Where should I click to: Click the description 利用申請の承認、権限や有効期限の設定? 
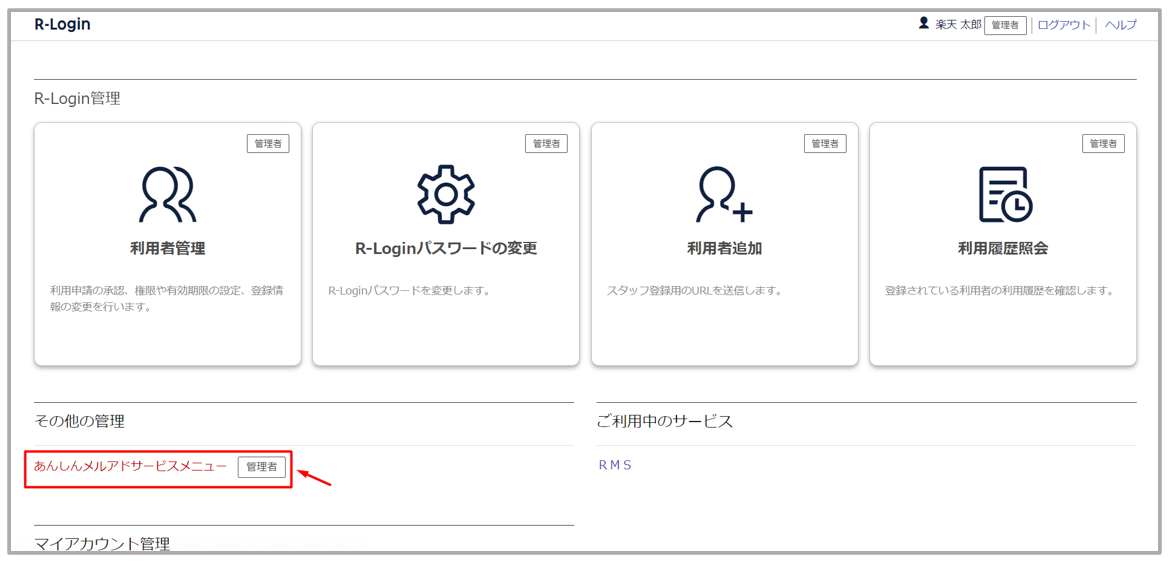click(168, 298)
